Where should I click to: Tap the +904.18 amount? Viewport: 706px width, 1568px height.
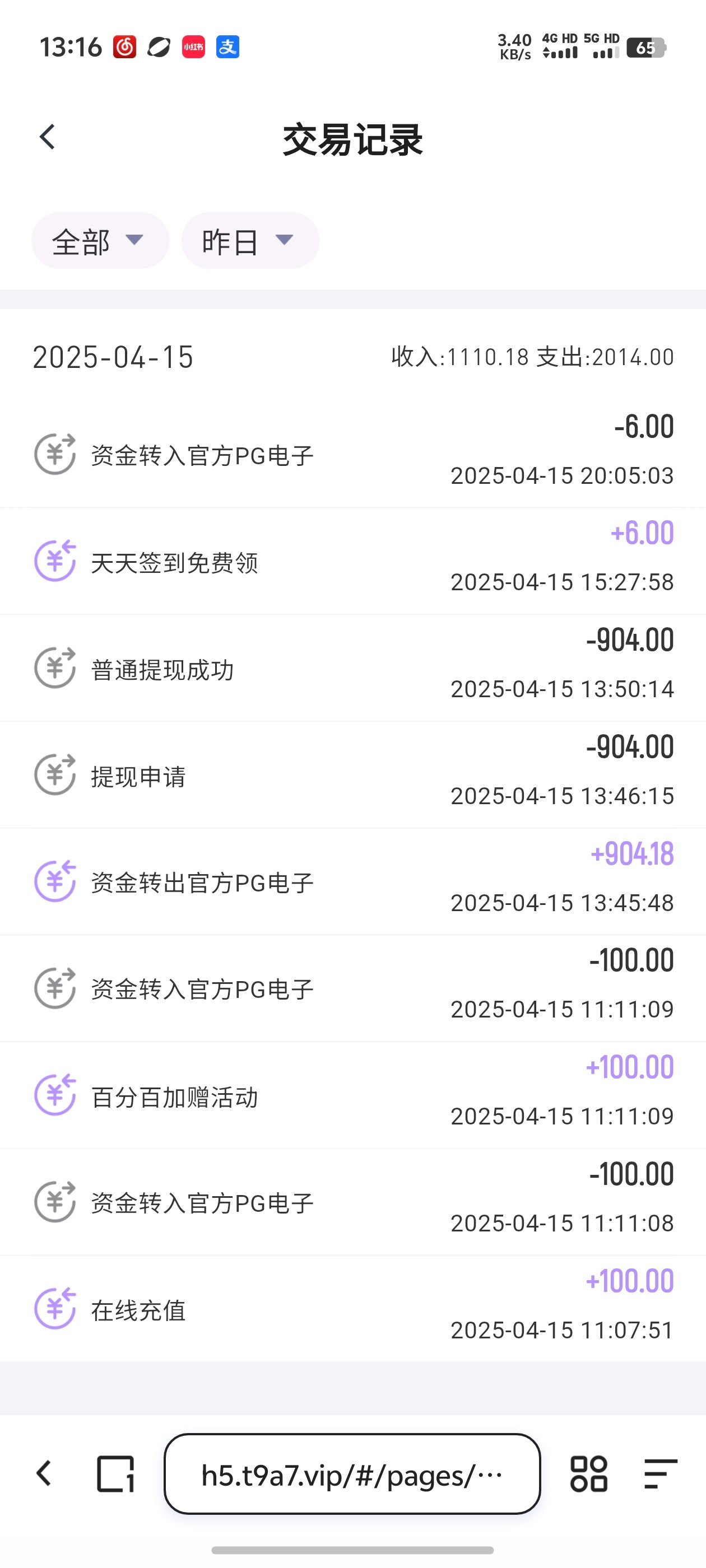pos(631,854)
